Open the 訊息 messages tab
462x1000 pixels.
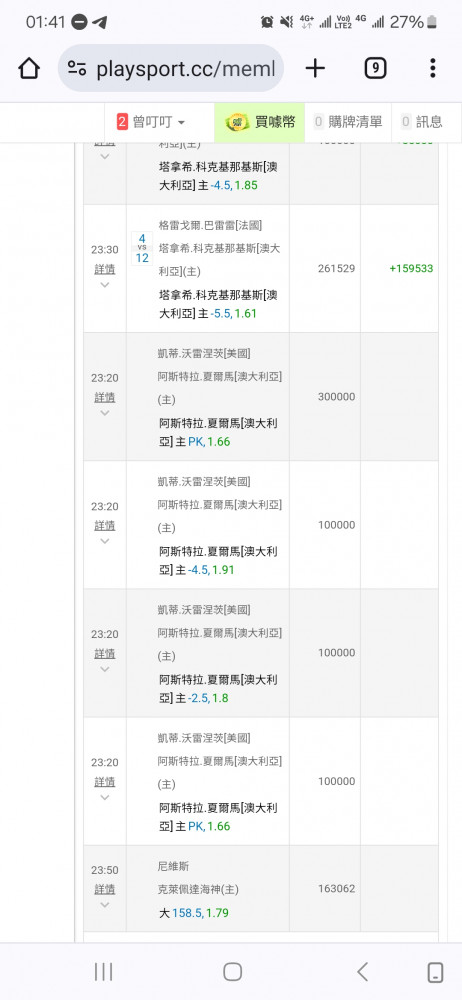pos(421,122)
